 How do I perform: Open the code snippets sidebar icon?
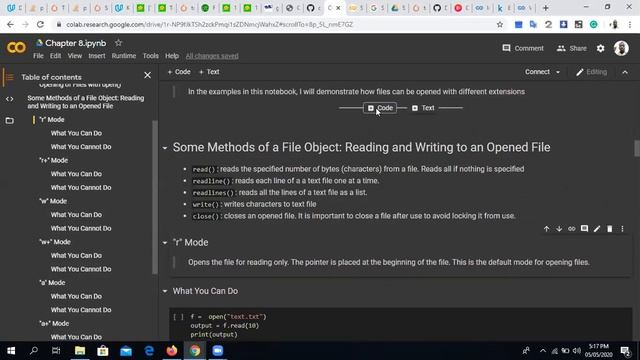tap(9, 99)
